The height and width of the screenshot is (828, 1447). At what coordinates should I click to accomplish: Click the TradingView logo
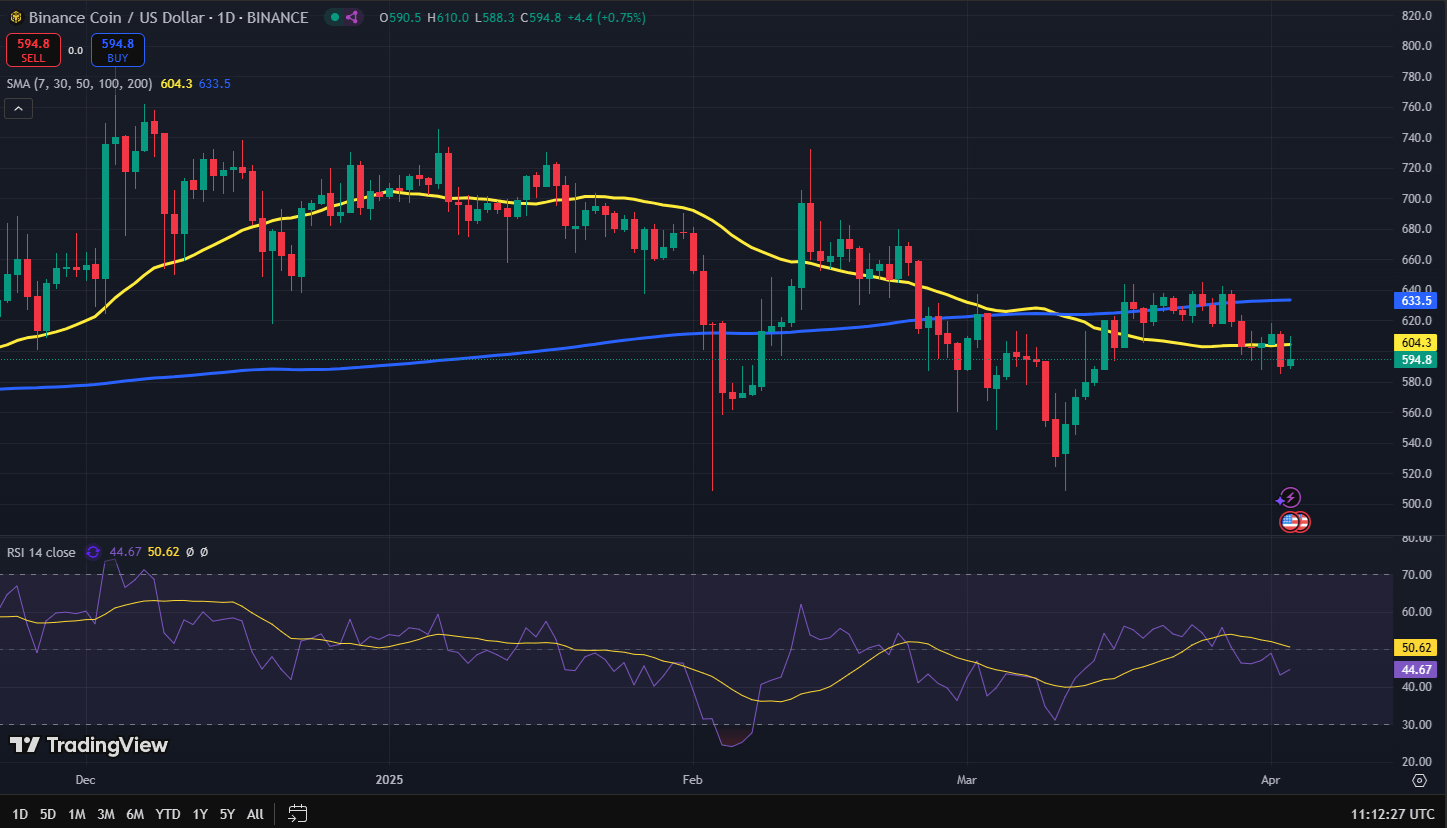[x=89, y=745]
